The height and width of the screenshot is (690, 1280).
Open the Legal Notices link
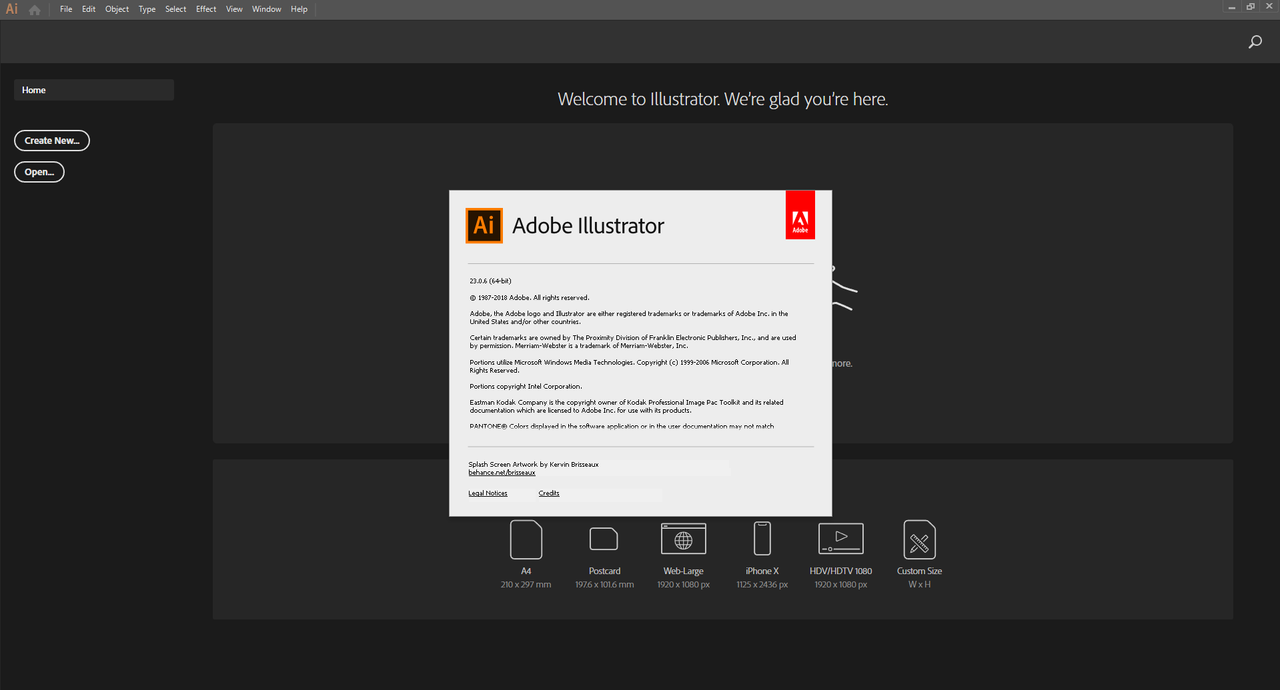coord(488,493)
